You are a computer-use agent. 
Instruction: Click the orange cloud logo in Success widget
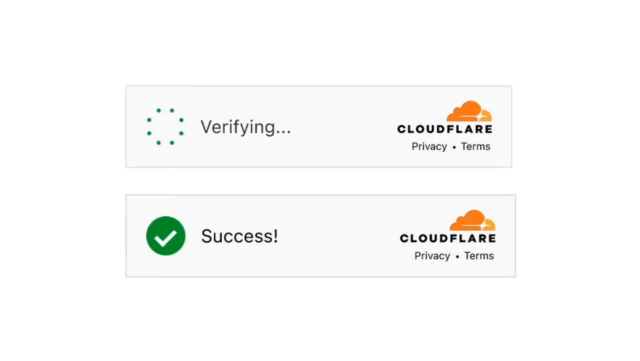coord(473,221)
